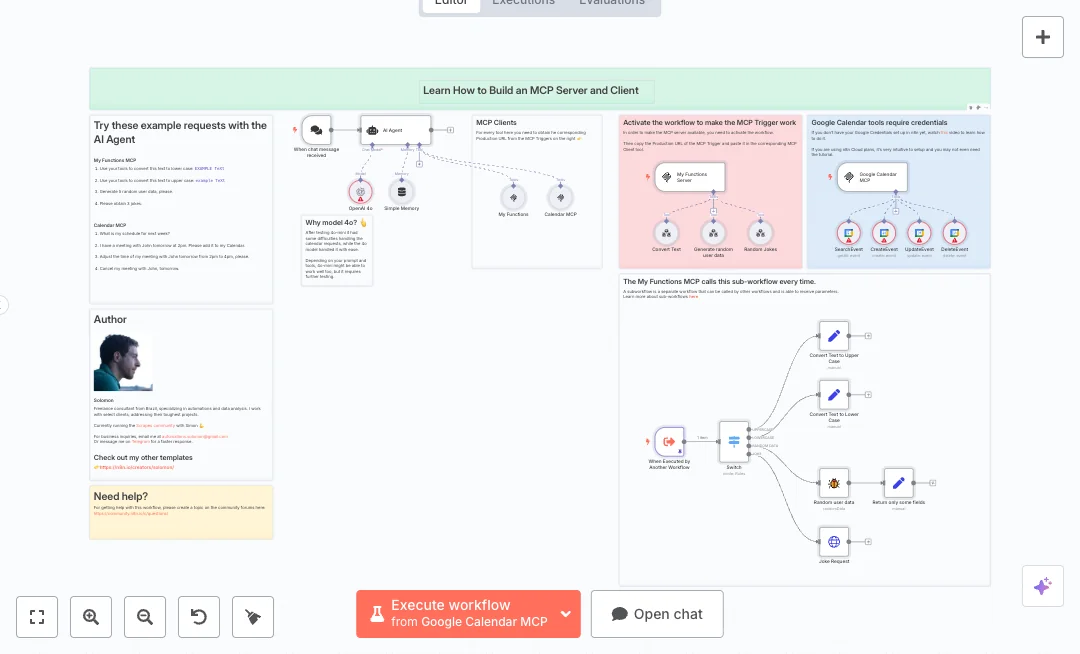Select the SearchEvent Google Calendar node
1080x654 pixels.
click(848, 234)
